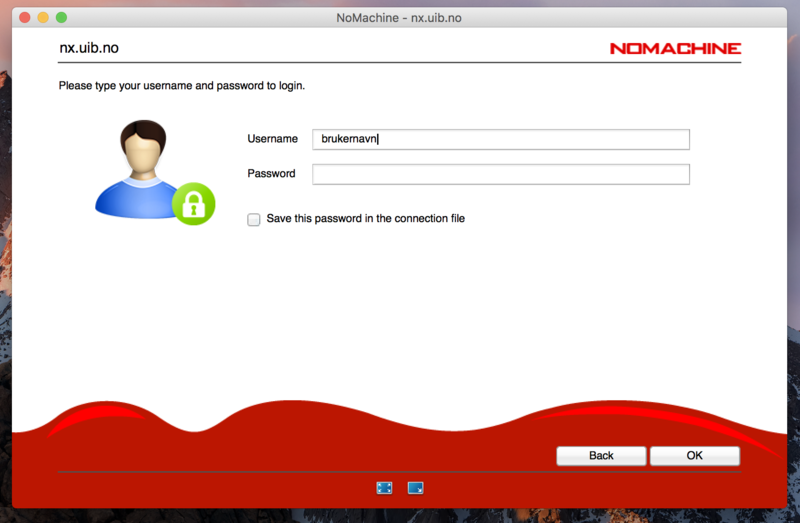Viewport: 800px width, 523px height.
Task: Zoom the window using the green button
Action: (61, 18)
